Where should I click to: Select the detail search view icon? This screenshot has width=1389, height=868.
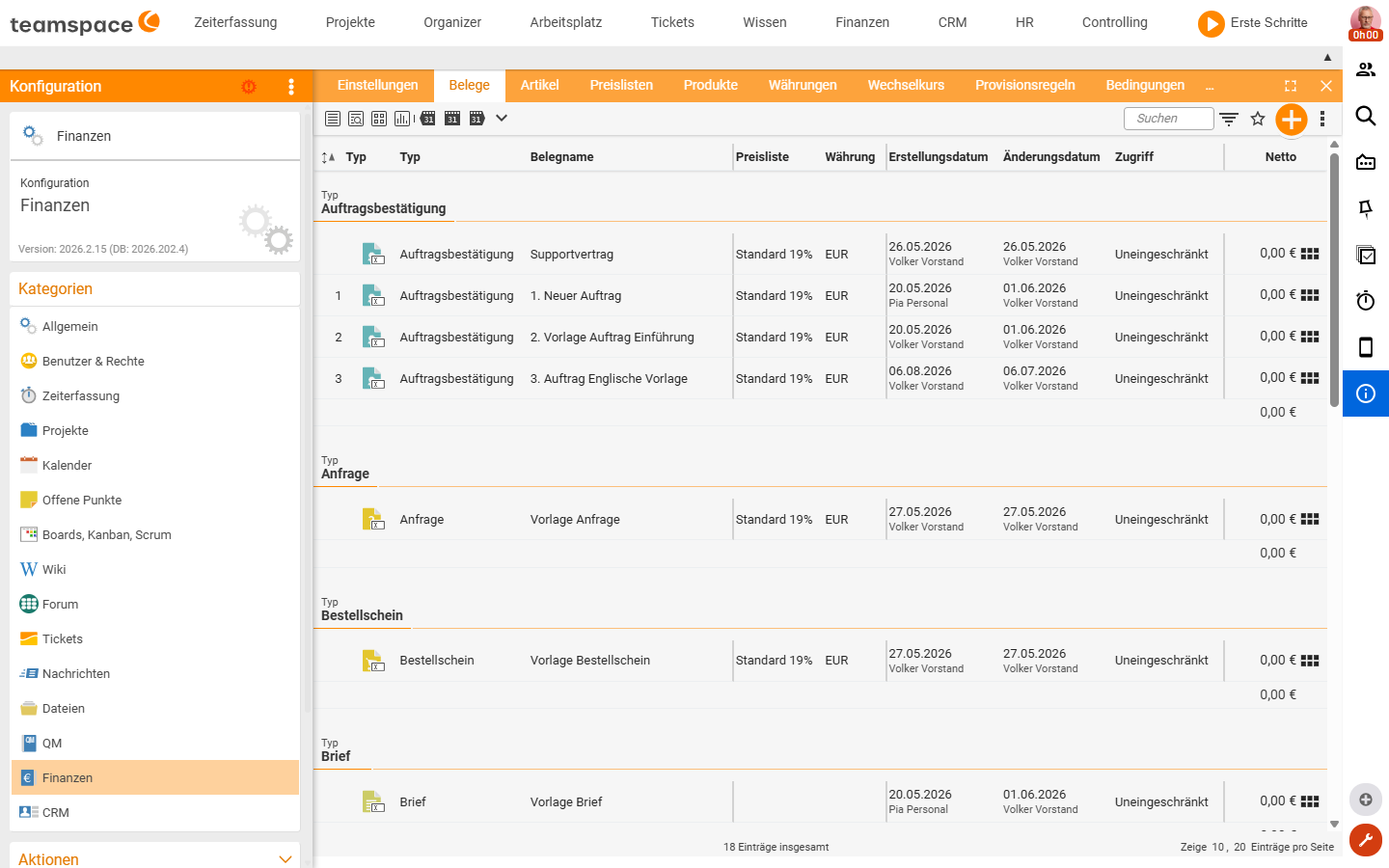(x=356, y=119)
